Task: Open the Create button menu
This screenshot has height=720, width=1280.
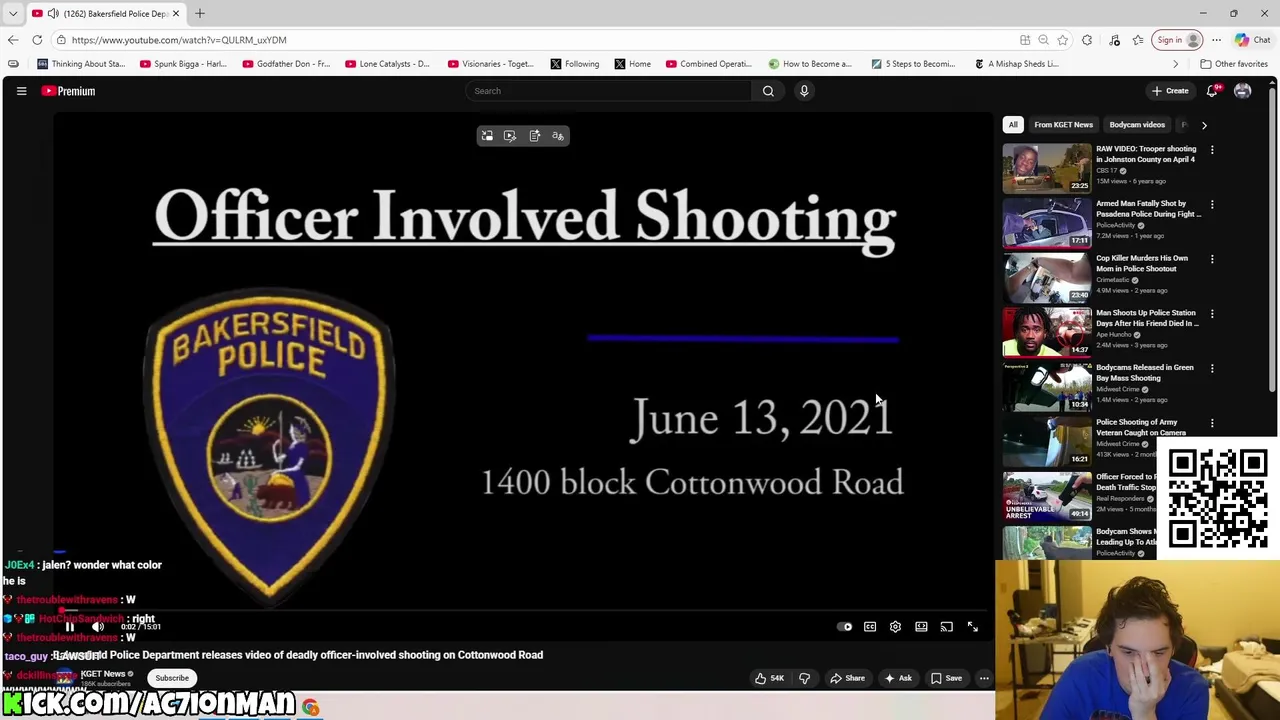Action: (1170, 91)
